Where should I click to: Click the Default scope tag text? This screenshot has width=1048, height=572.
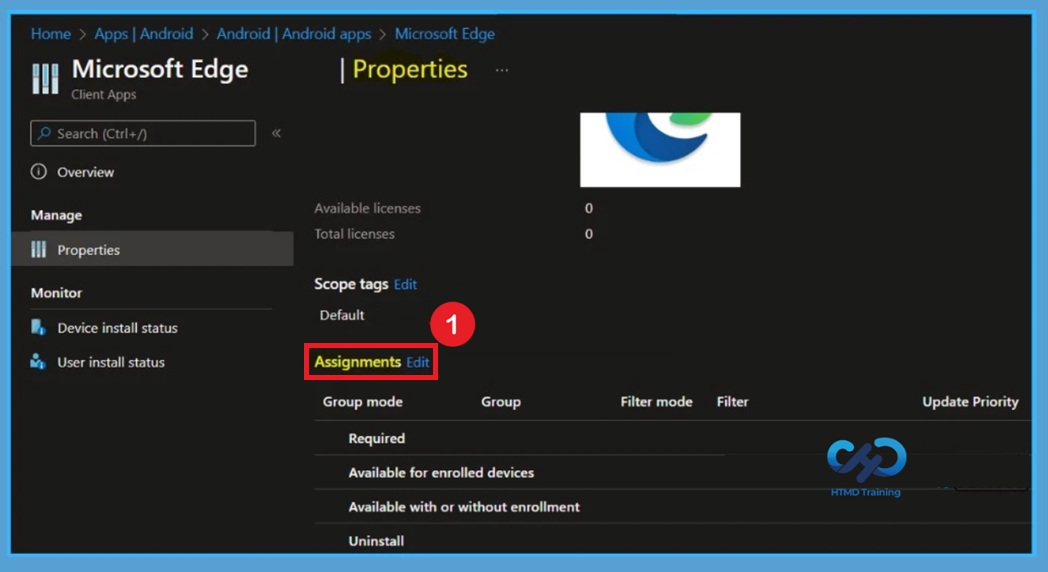click(x=342, y=315)
